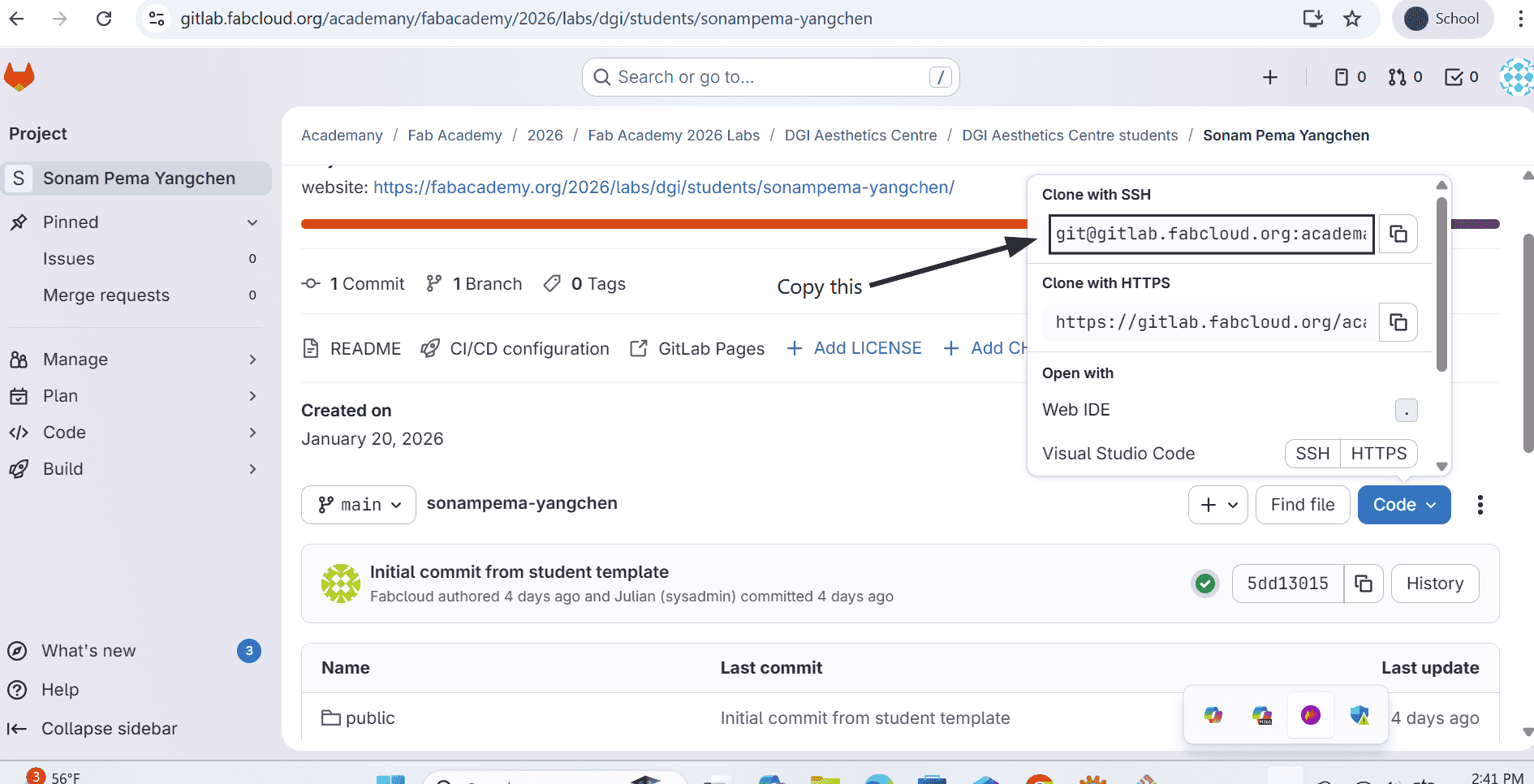The height and width of the screenshot is (784, 1534).
Task: Click the History button
Action: click(1434, 584)
